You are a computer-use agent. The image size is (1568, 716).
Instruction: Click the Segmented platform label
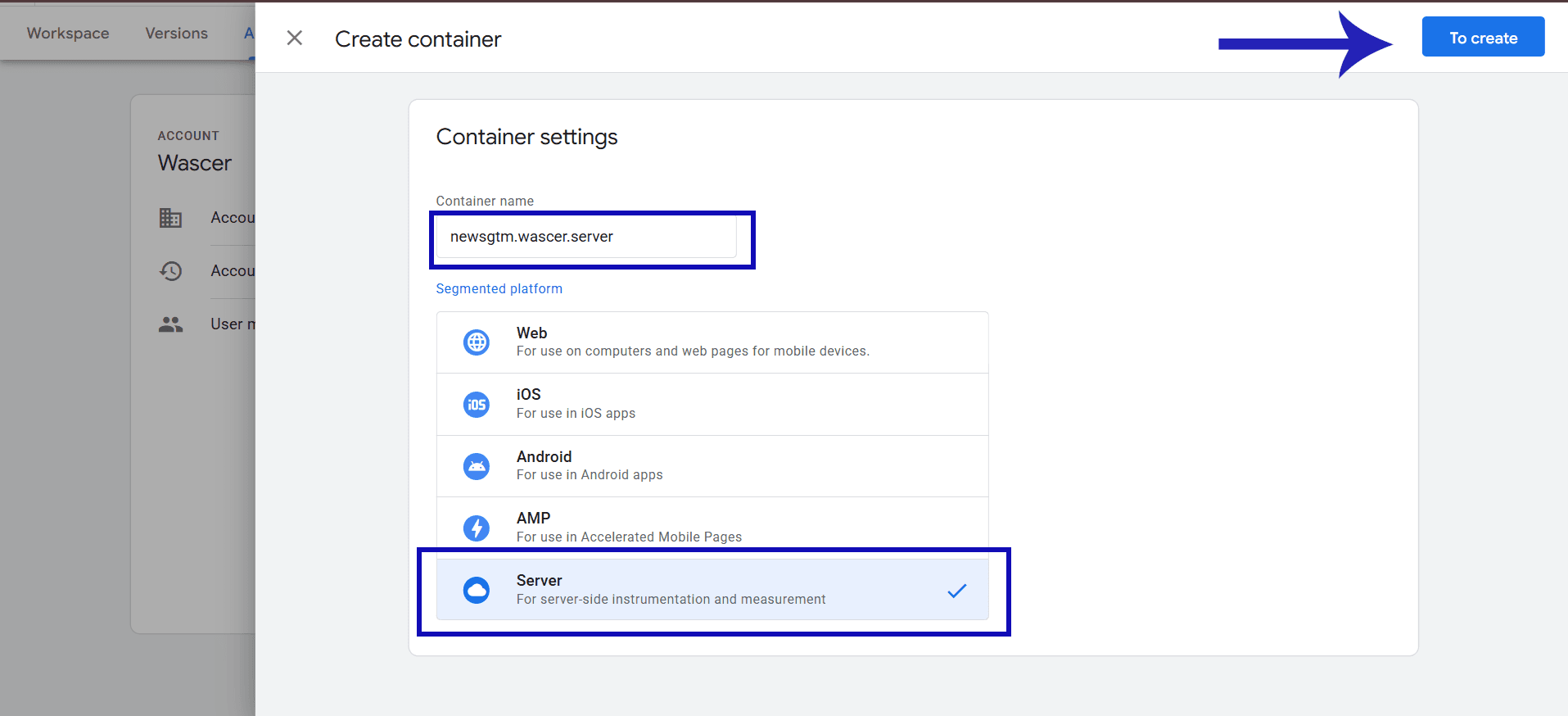pyautogui.click(x=499, y=288)
